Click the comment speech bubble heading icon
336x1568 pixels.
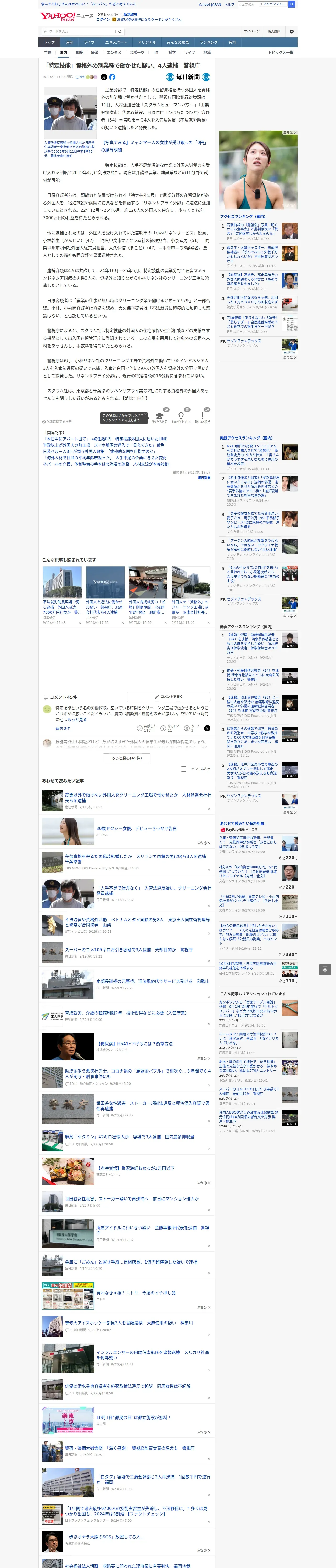pos(46,697)
